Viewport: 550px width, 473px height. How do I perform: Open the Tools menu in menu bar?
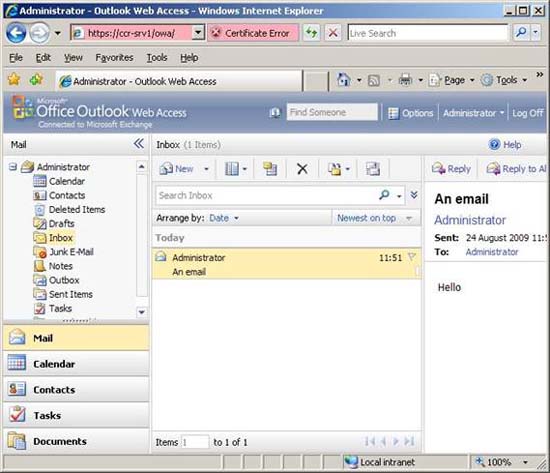[157, 58]
